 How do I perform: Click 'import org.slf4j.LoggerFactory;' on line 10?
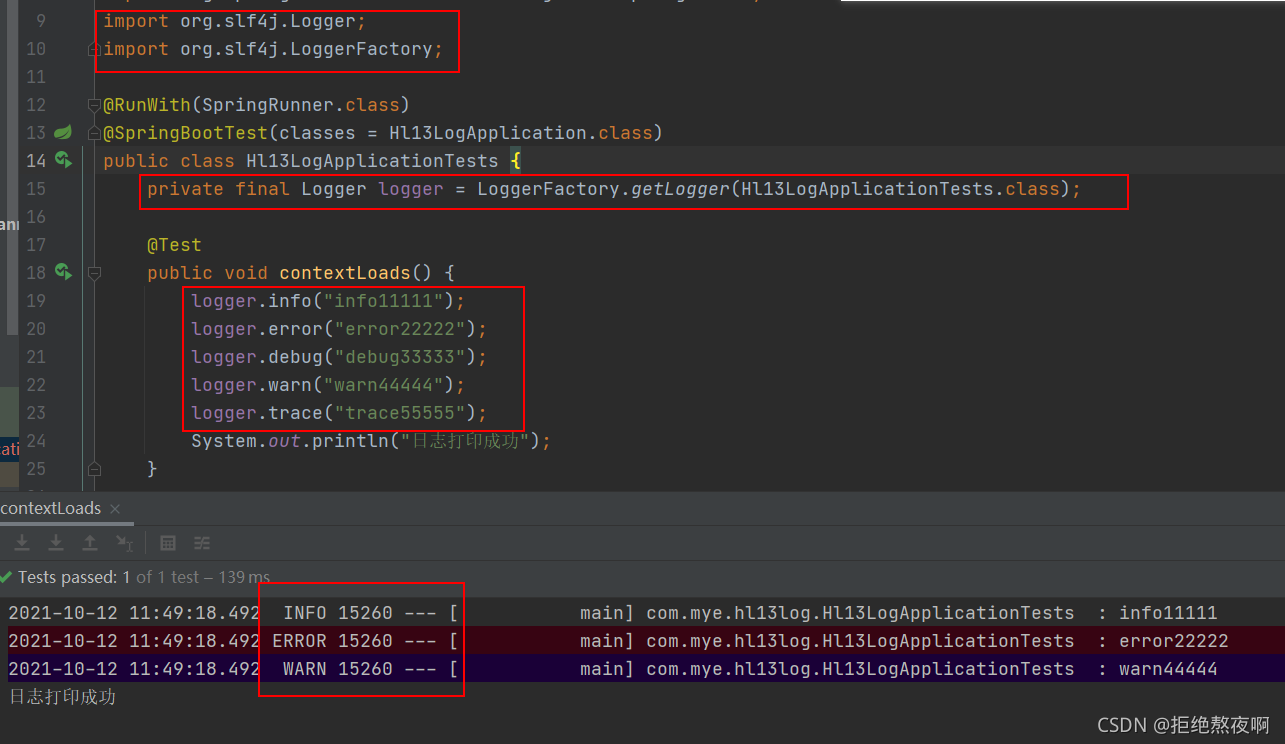point(273,49)
